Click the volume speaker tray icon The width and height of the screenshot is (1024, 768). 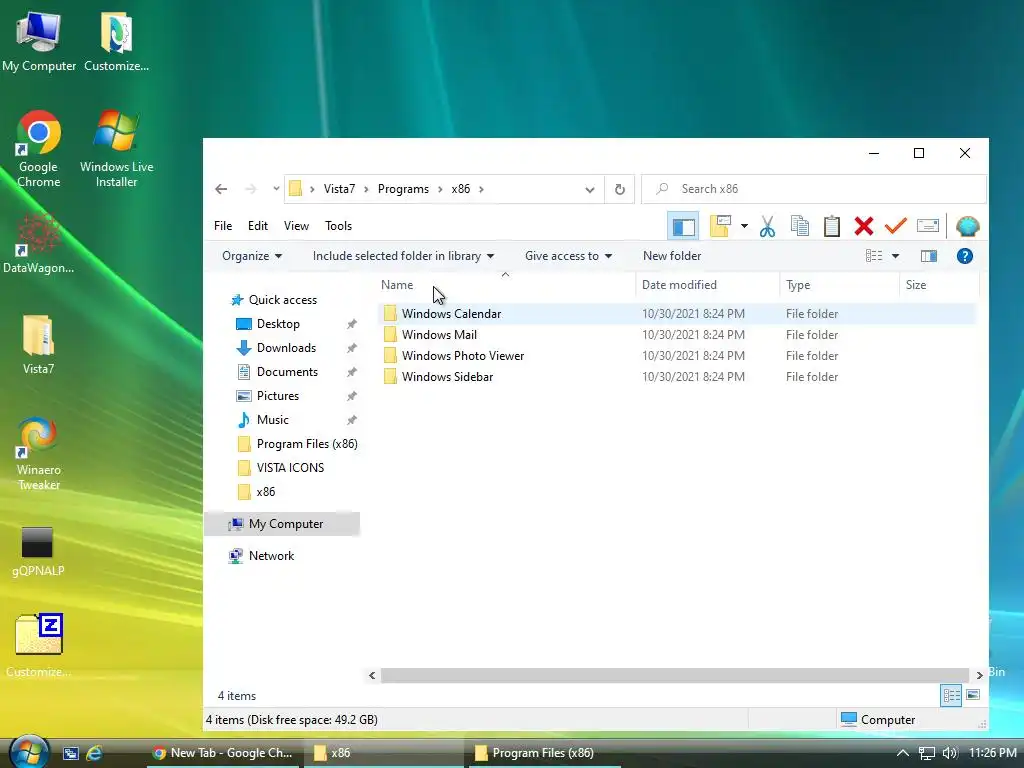(950, 753)
